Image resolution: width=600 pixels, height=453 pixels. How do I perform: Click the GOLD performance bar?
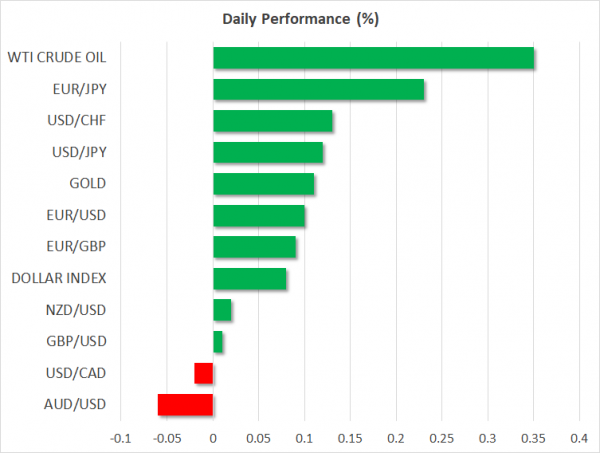(263, 184)
